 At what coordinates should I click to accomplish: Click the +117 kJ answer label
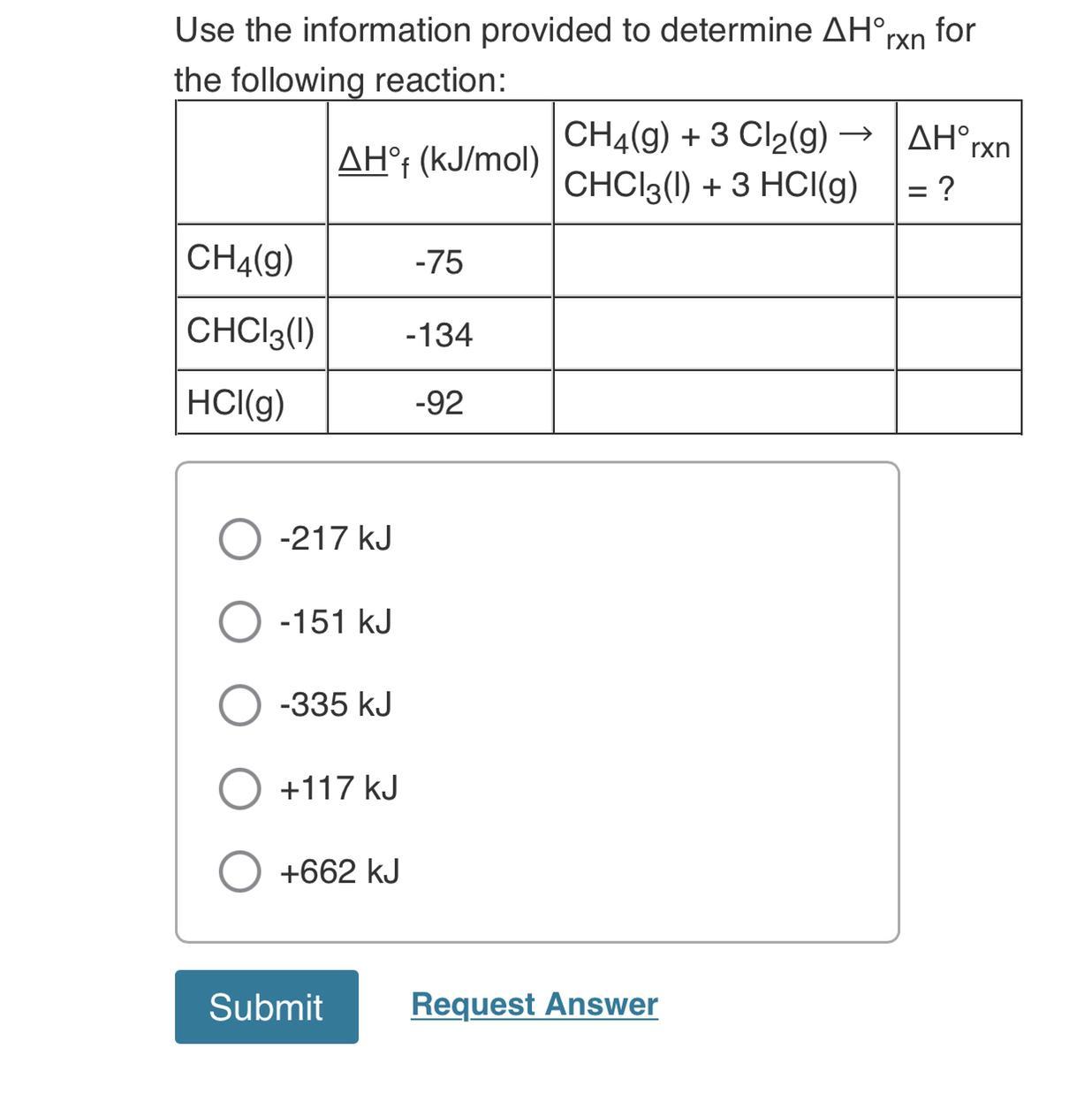(338, 788)
